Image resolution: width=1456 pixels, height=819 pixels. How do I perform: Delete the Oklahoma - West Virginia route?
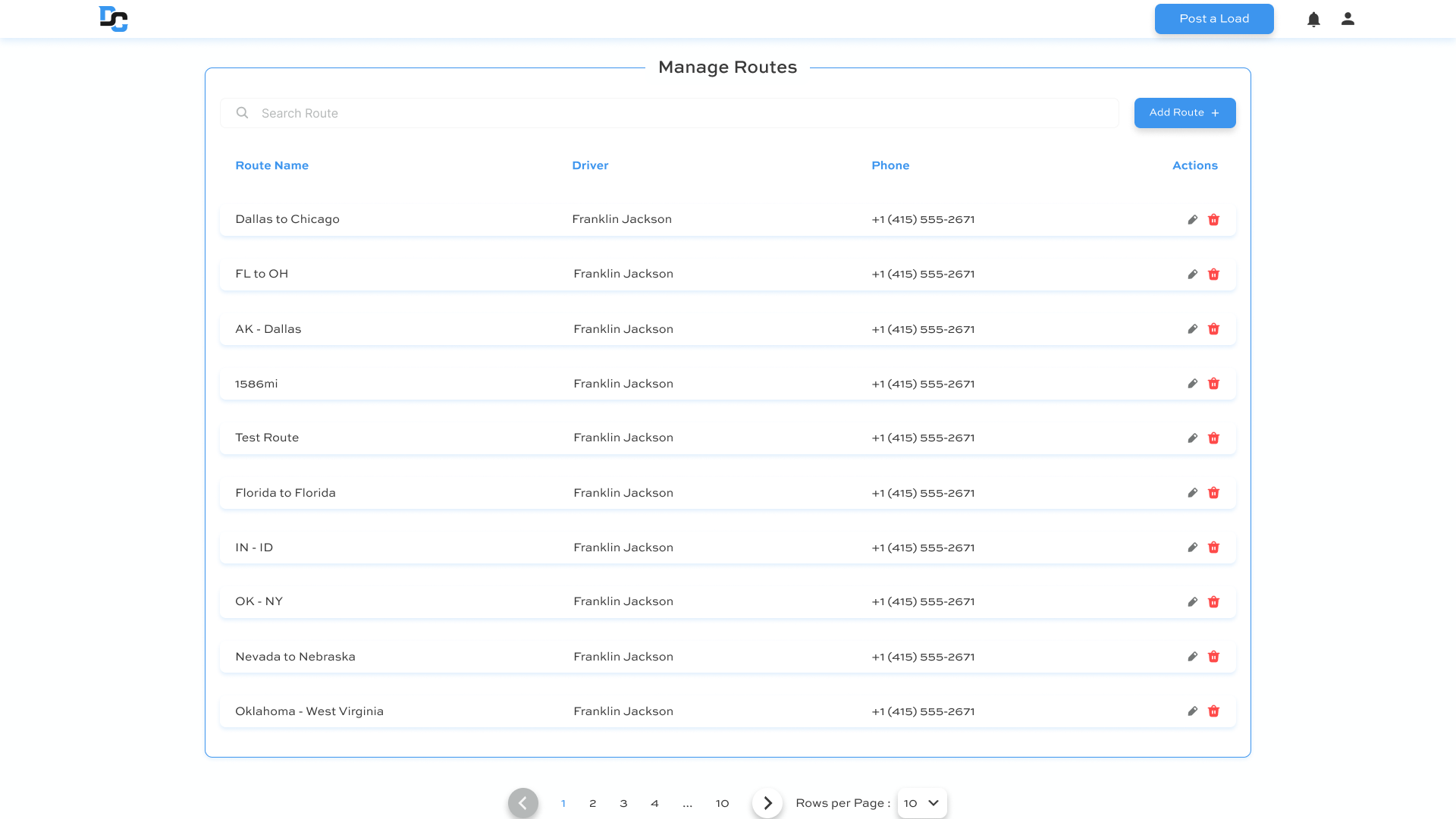pos(1213,711)
